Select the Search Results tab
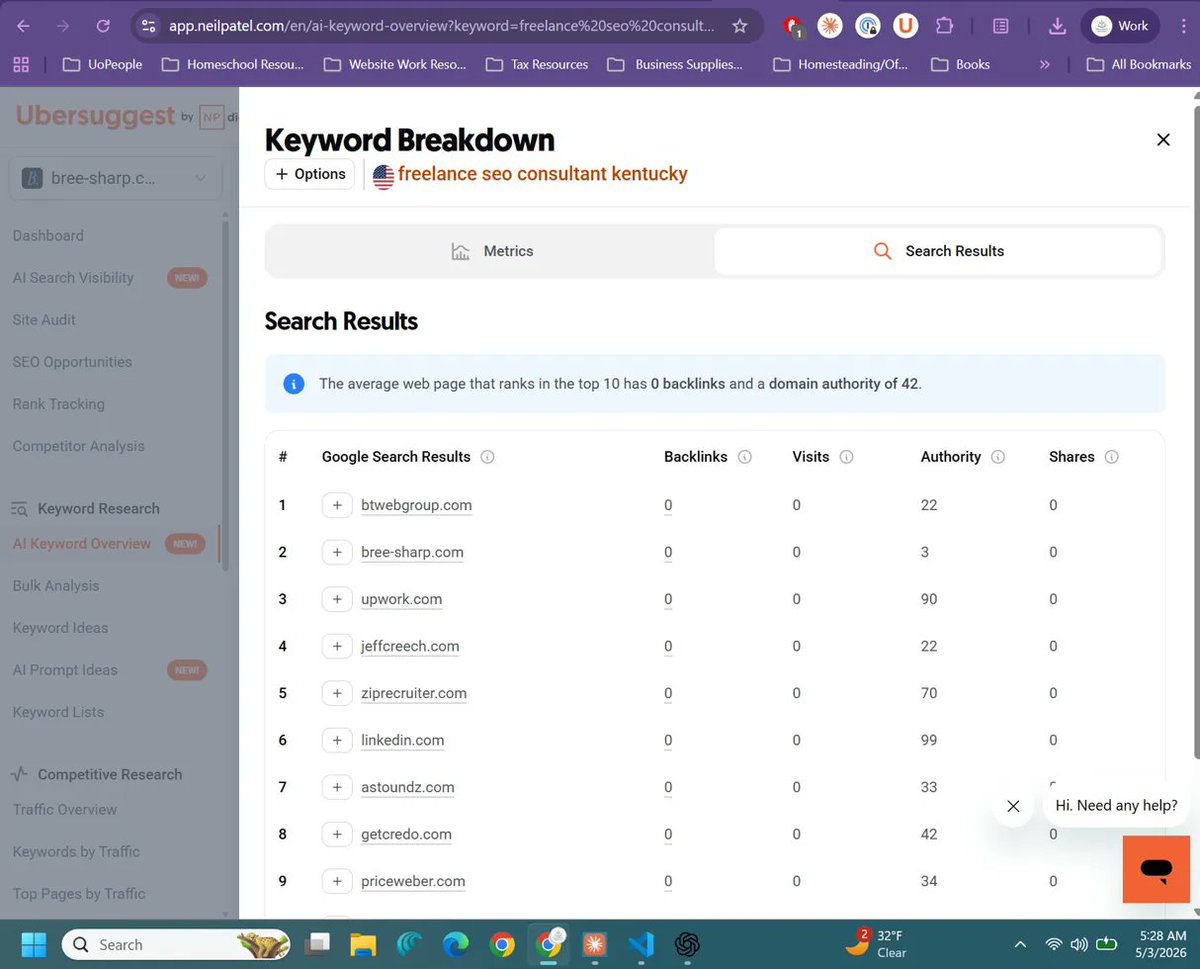1200x969 pixels. pyautogui.click(x=938, y=251)
